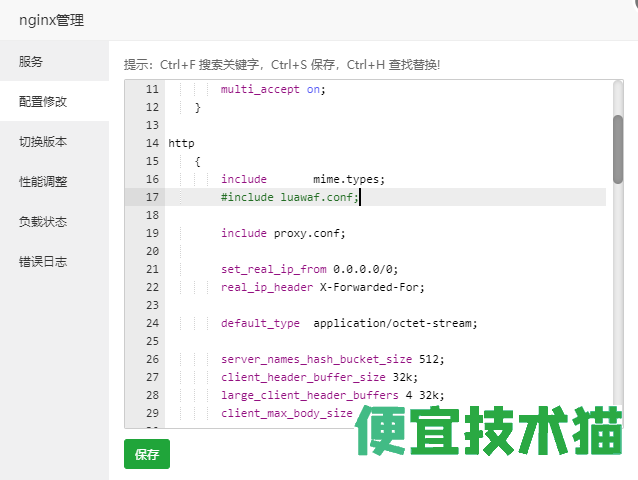This screenshot has height=480, width=638.
Task: Click the closing brace on line 12
Action: pyautogui.click(x=197, y=108)
